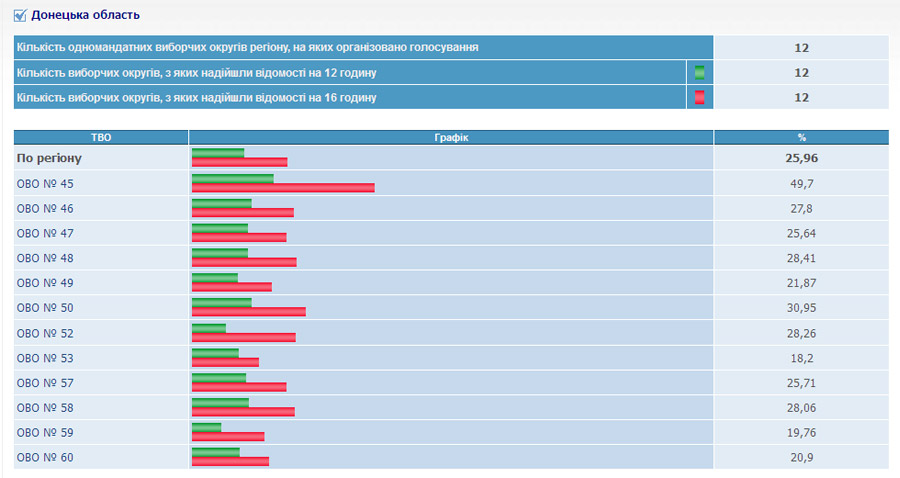Click the green 12 o'clock legend icon

tap(700, 72)
